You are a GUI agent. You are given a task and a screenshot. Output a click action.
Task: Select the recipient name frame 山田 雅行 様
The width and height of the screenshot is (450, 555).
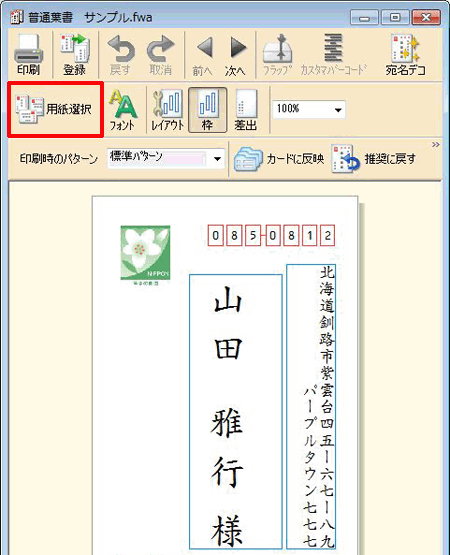pos(236,412)
